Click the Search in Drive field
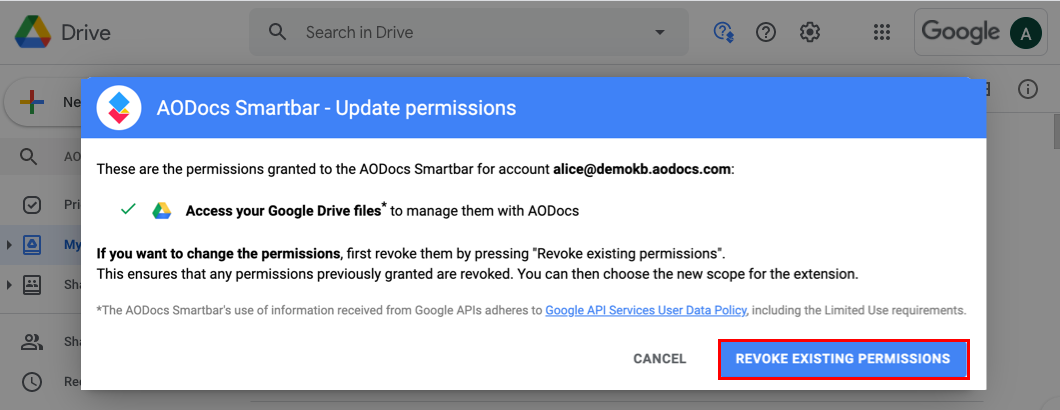The width and height of the screenshot is (1060, 410). 468,32
